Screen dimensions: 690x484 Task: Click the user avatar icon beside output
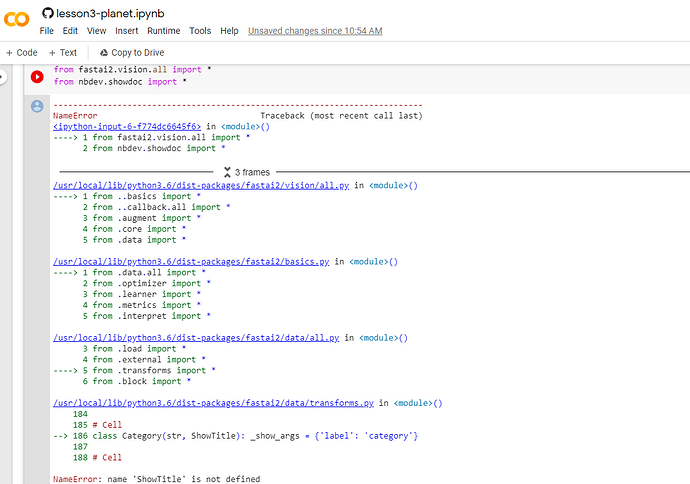click(37, 106)
